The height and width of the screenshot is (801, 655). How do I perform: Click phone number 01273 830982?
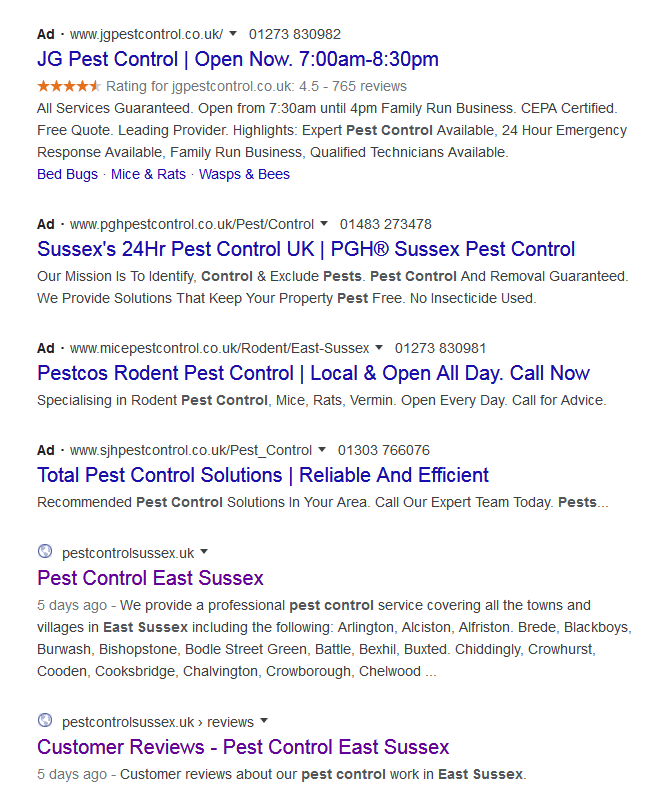[294, 34]
